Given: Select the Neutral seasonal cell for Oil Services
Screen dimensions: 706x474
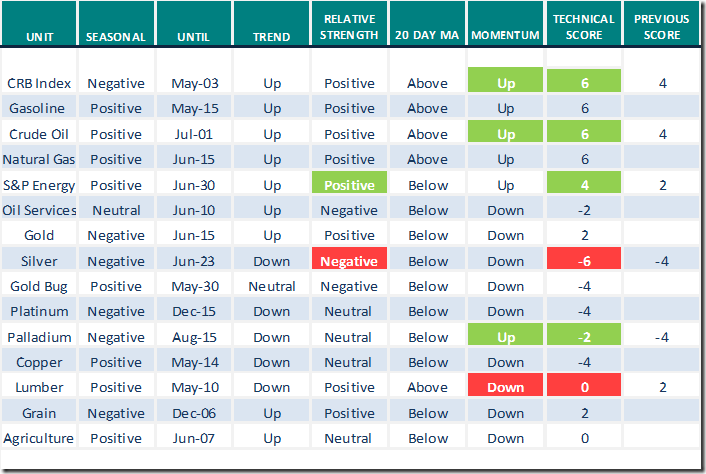Looking at the screenshot, I should [x=115, y=210].
